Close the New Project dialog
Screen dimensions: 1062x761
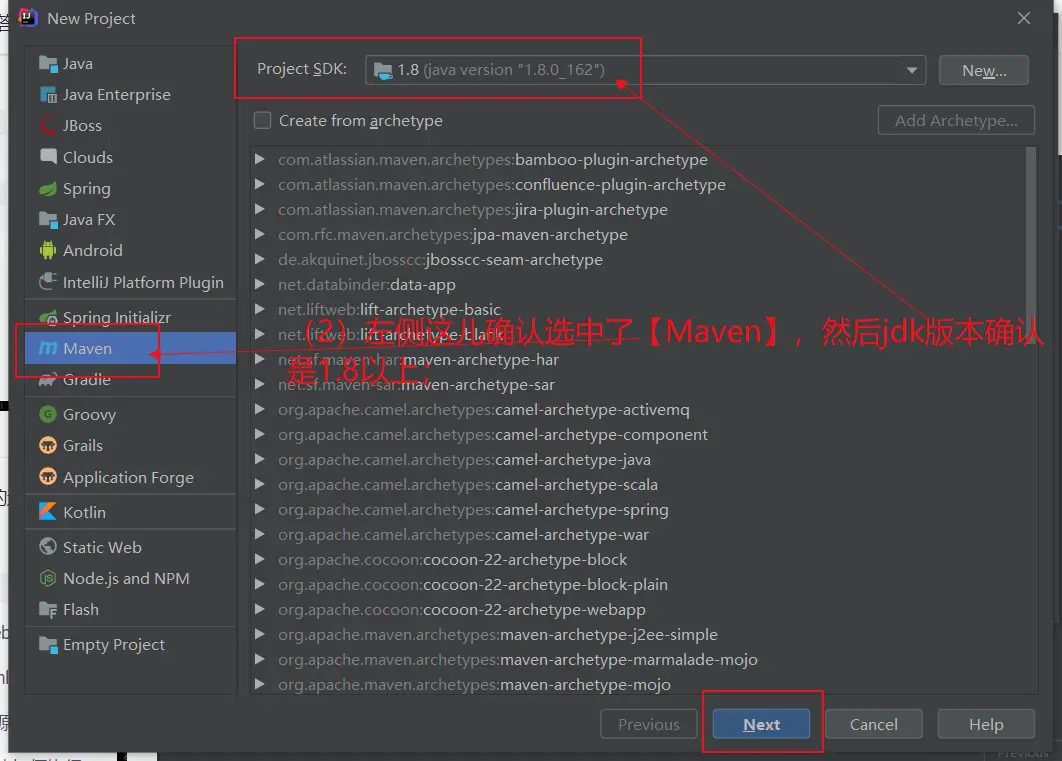pos(1023,18)
